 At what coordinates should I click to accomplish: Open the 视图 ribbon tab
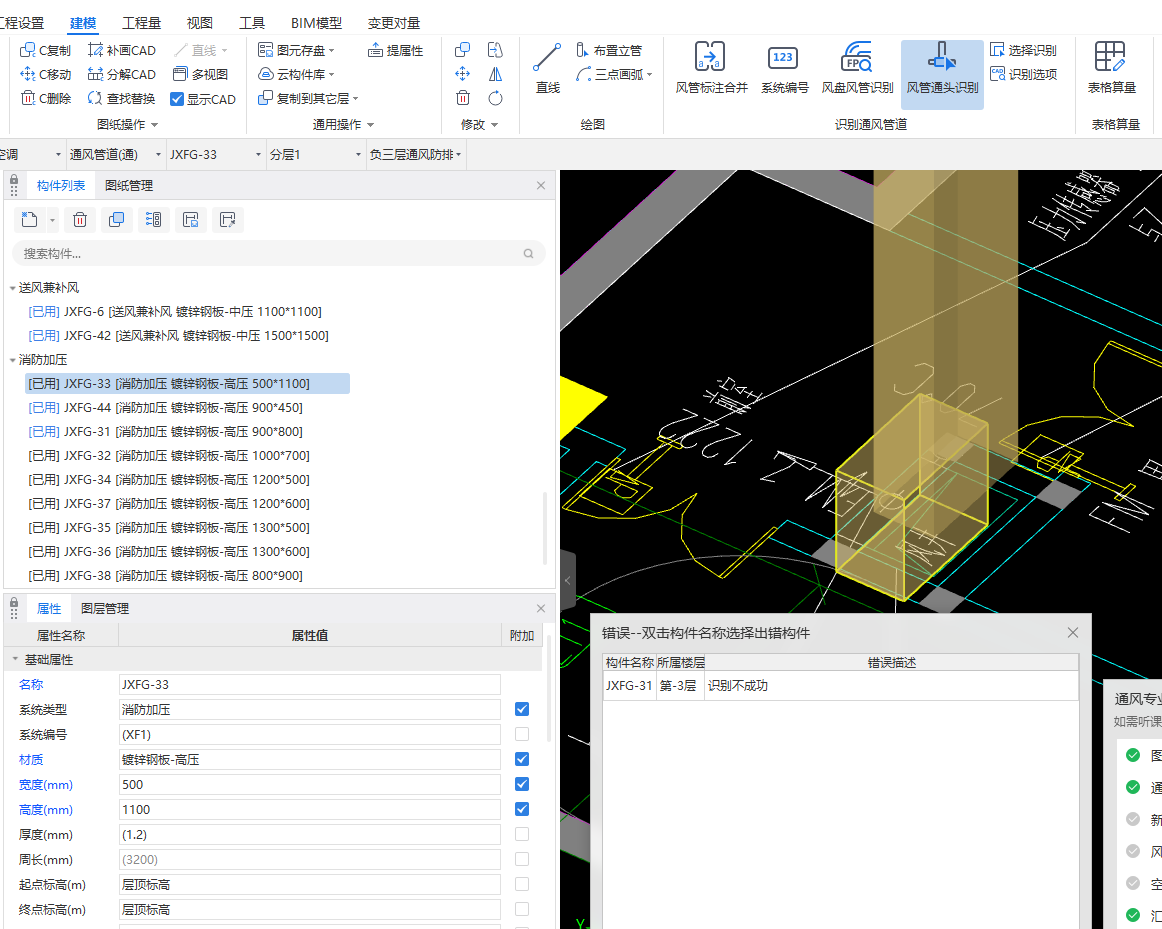(x=199, y=23)
